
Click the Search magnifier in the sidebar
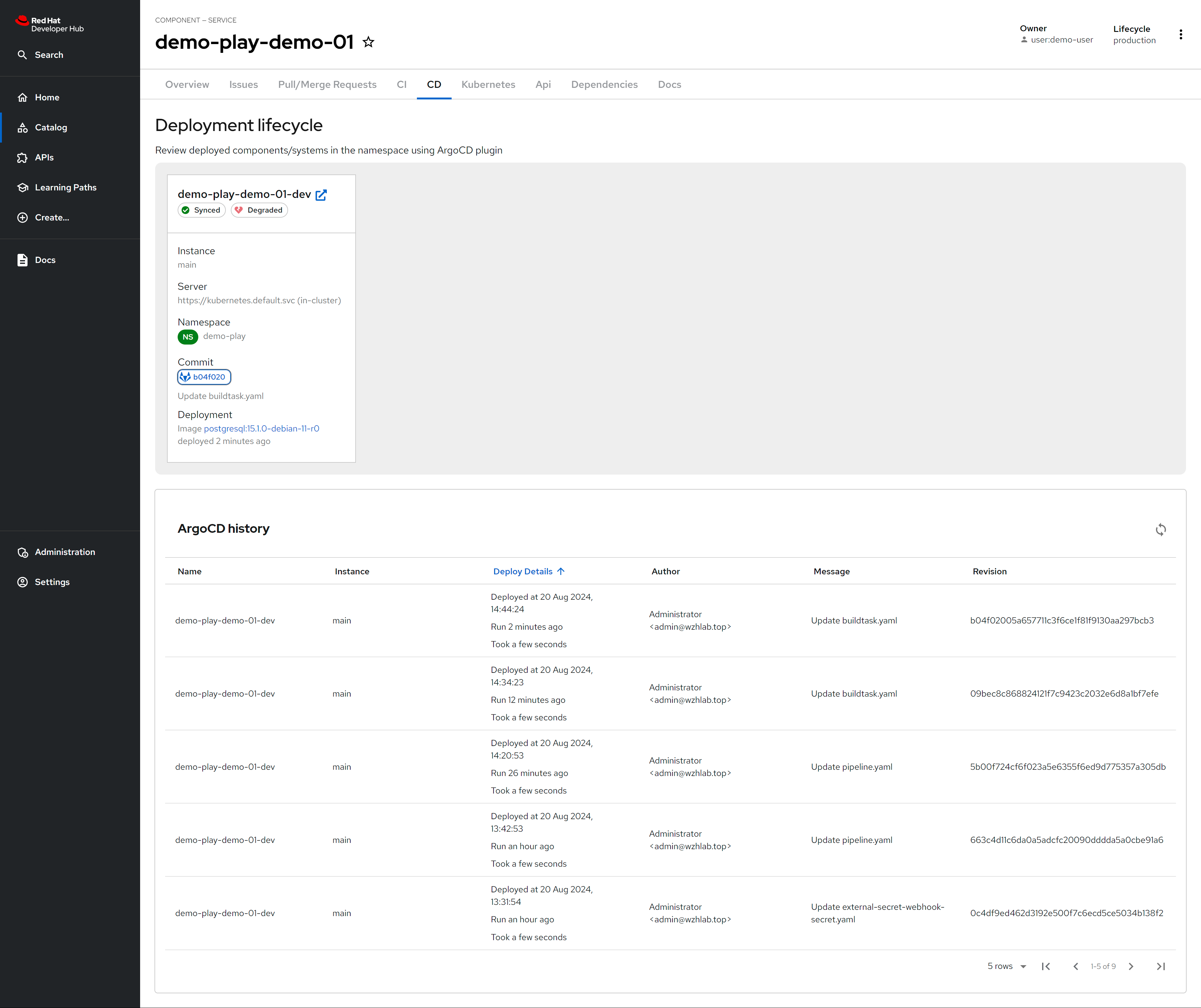pos(22,55)
